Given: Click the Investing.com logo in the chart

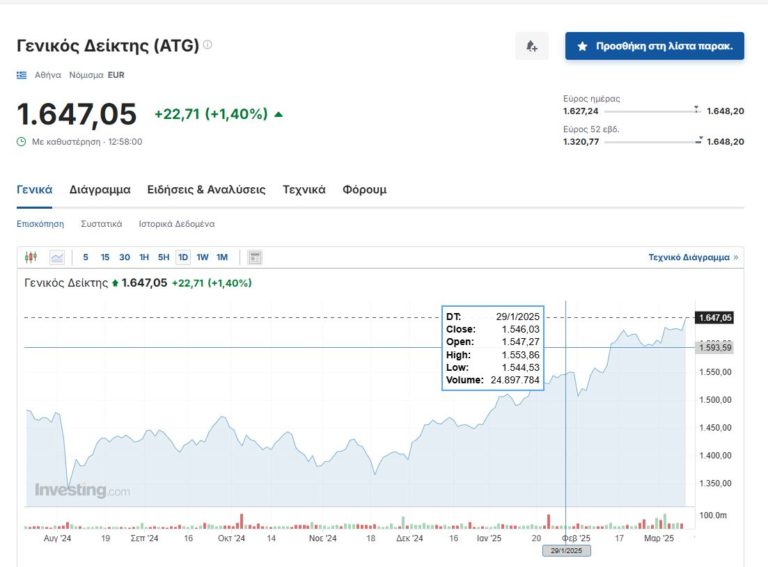Looking at the screenshot, I should pyautogui.click(x=82, y=490).
